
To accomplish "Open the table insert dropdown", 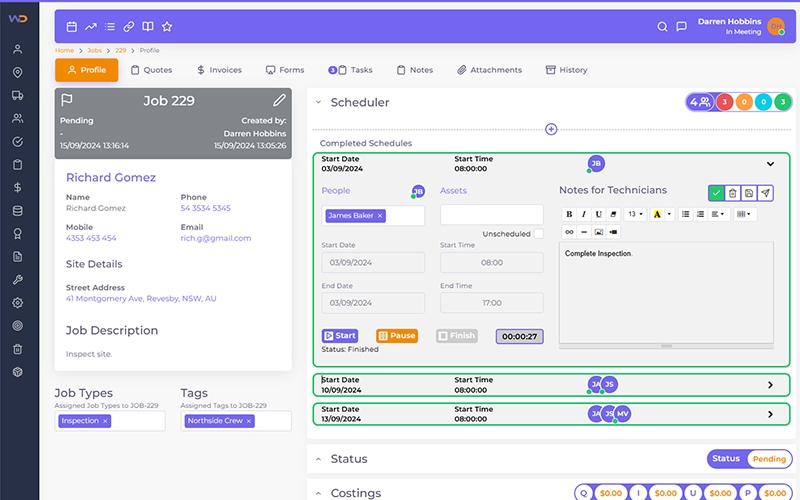I will click(x=744, y=214).
